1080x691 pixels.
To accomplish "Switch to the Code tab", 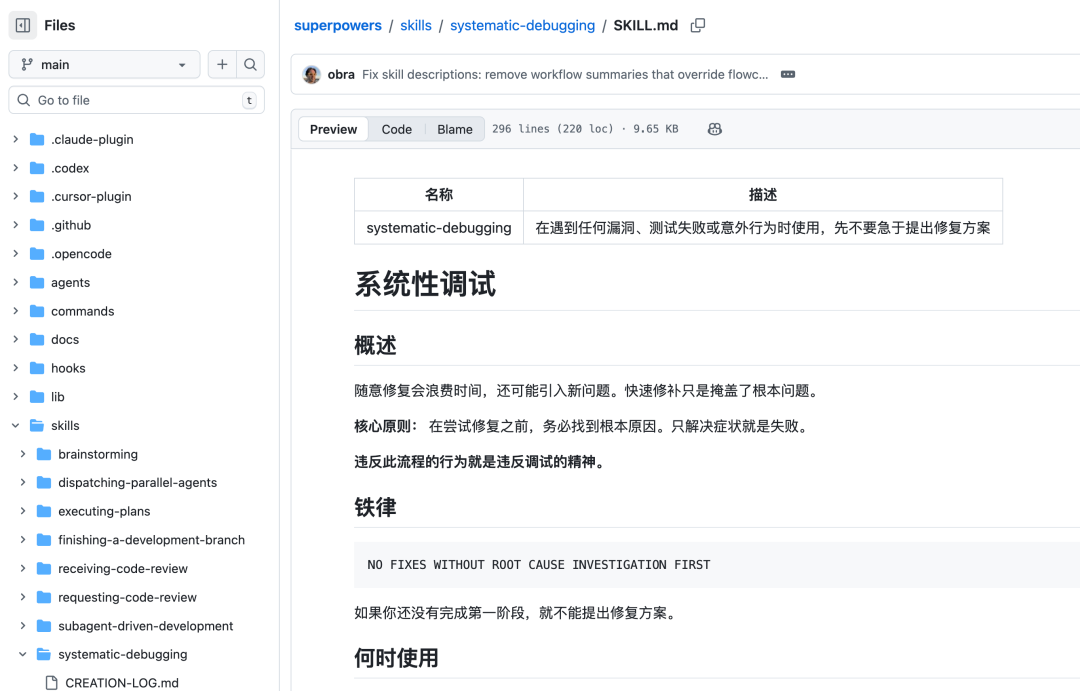I will coord(396,129).
